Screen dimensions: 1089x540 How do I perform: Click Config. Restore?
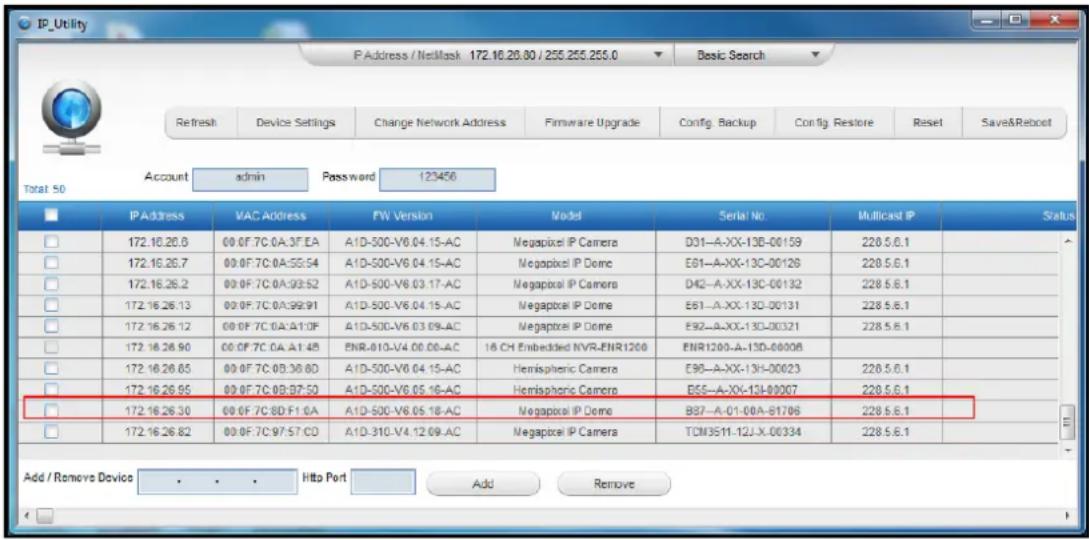pyautogui.click(x=834, y=123)
